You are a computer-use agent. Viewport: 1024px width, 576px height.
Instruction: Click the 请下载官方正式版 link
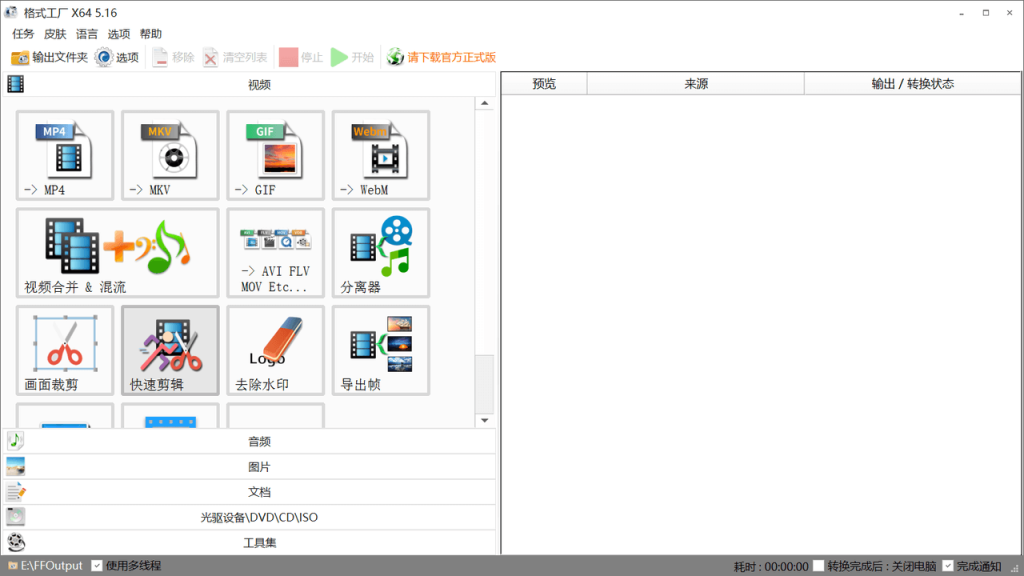coord(441,57)
